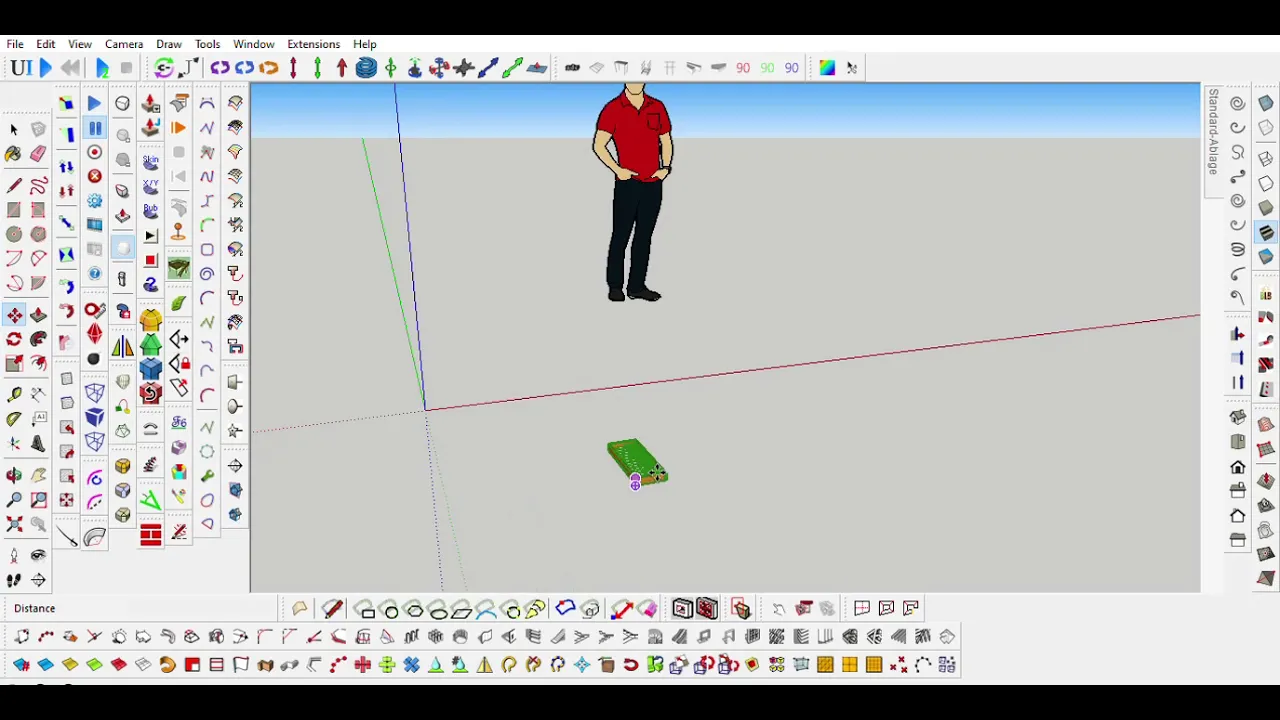Click the orange loop arrow in top toolbar
The width and height of the screenshot is (1280, 720).
268,68
